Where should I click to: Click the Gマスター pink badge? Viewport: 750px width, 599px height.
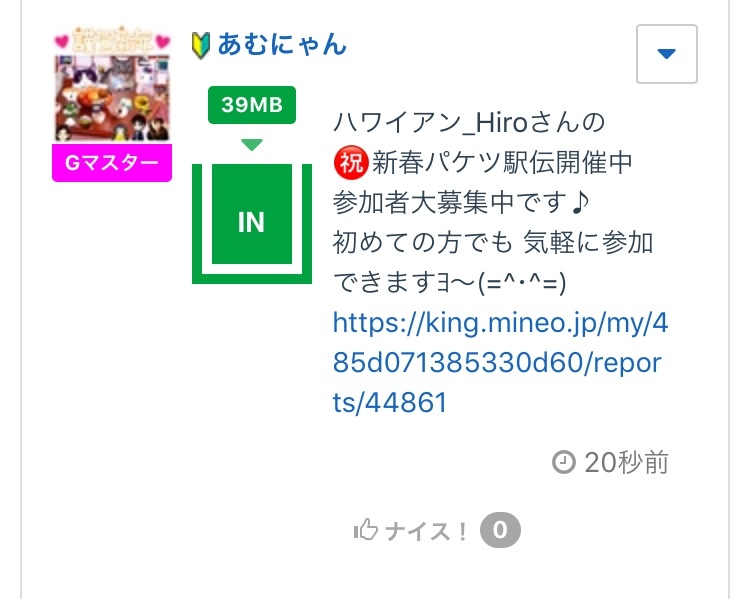tap(112, 163)
